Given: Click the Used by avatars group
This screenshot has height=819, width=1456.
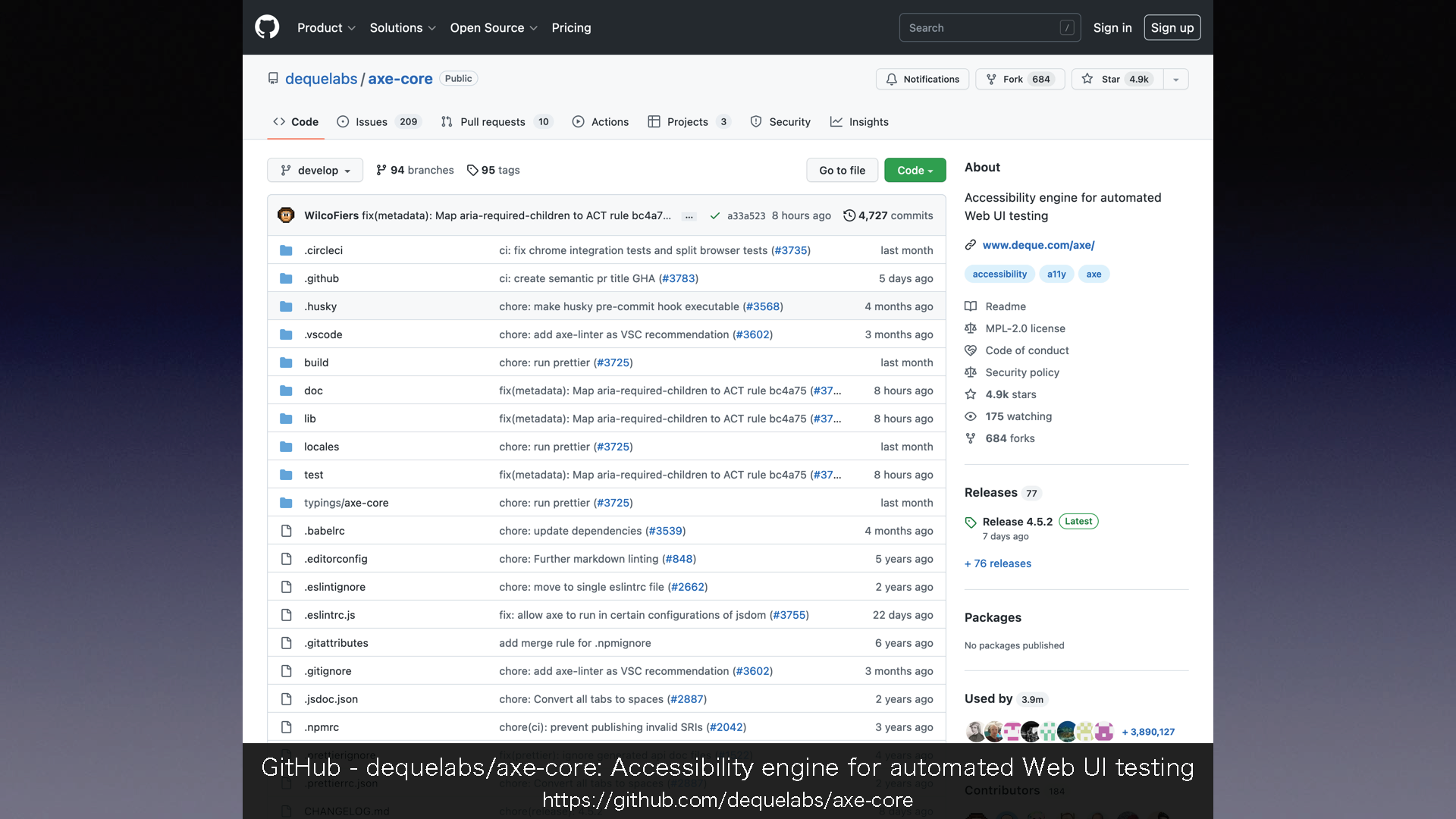Looking at the screenshot, I should (x=1040, y=732).
